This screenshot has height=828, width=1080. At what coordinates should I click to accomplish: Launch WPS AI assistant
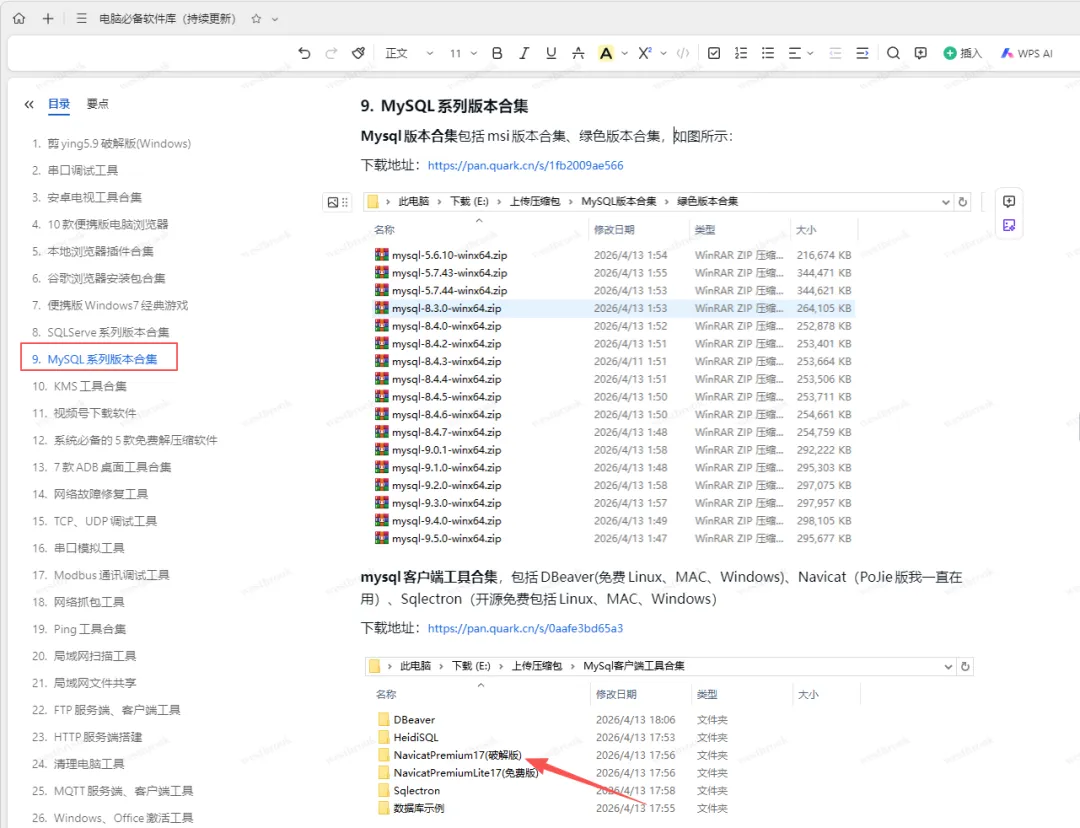click(x=1027, y=53)
